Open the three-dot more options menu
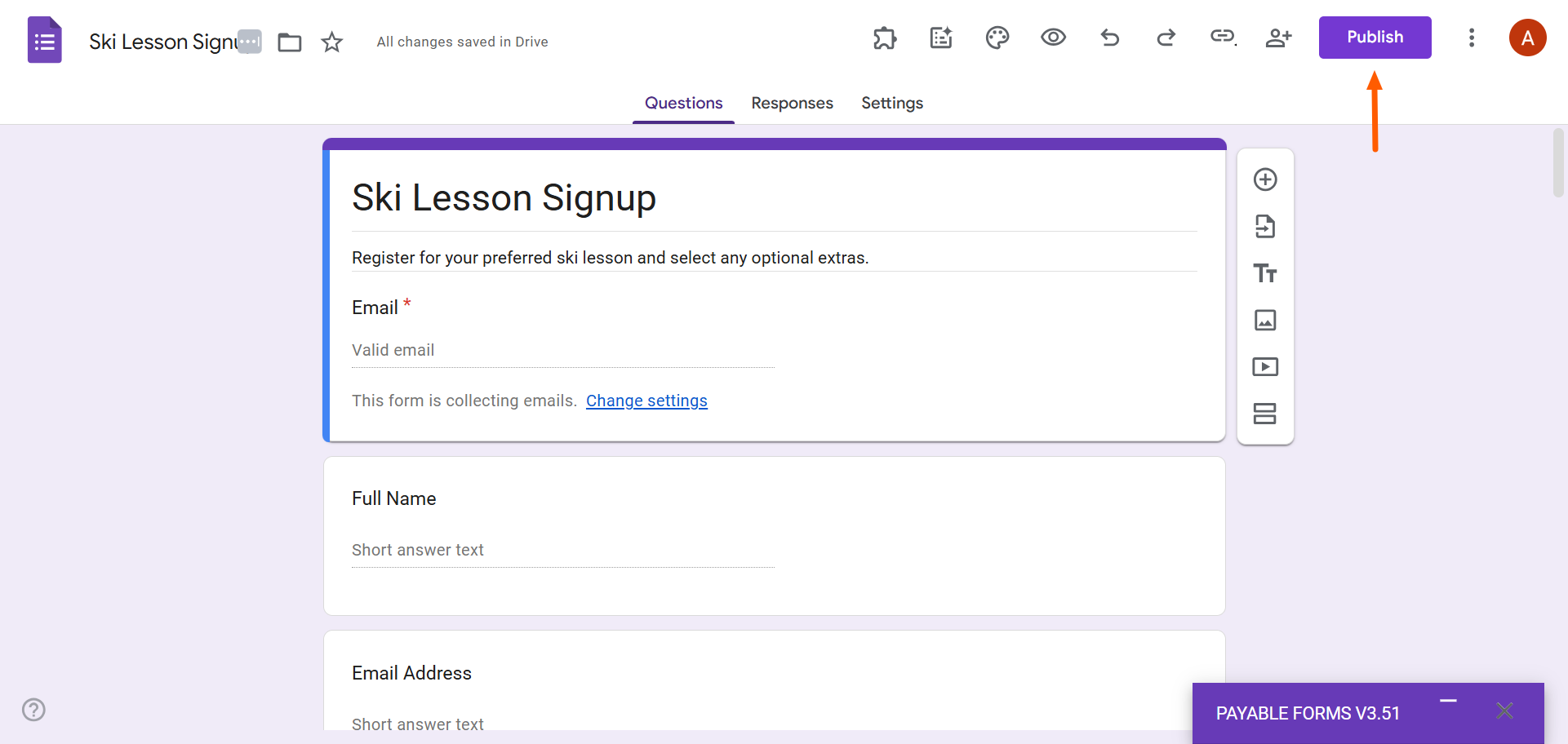Screen dimensions: 1568x744 (1472, 38)
